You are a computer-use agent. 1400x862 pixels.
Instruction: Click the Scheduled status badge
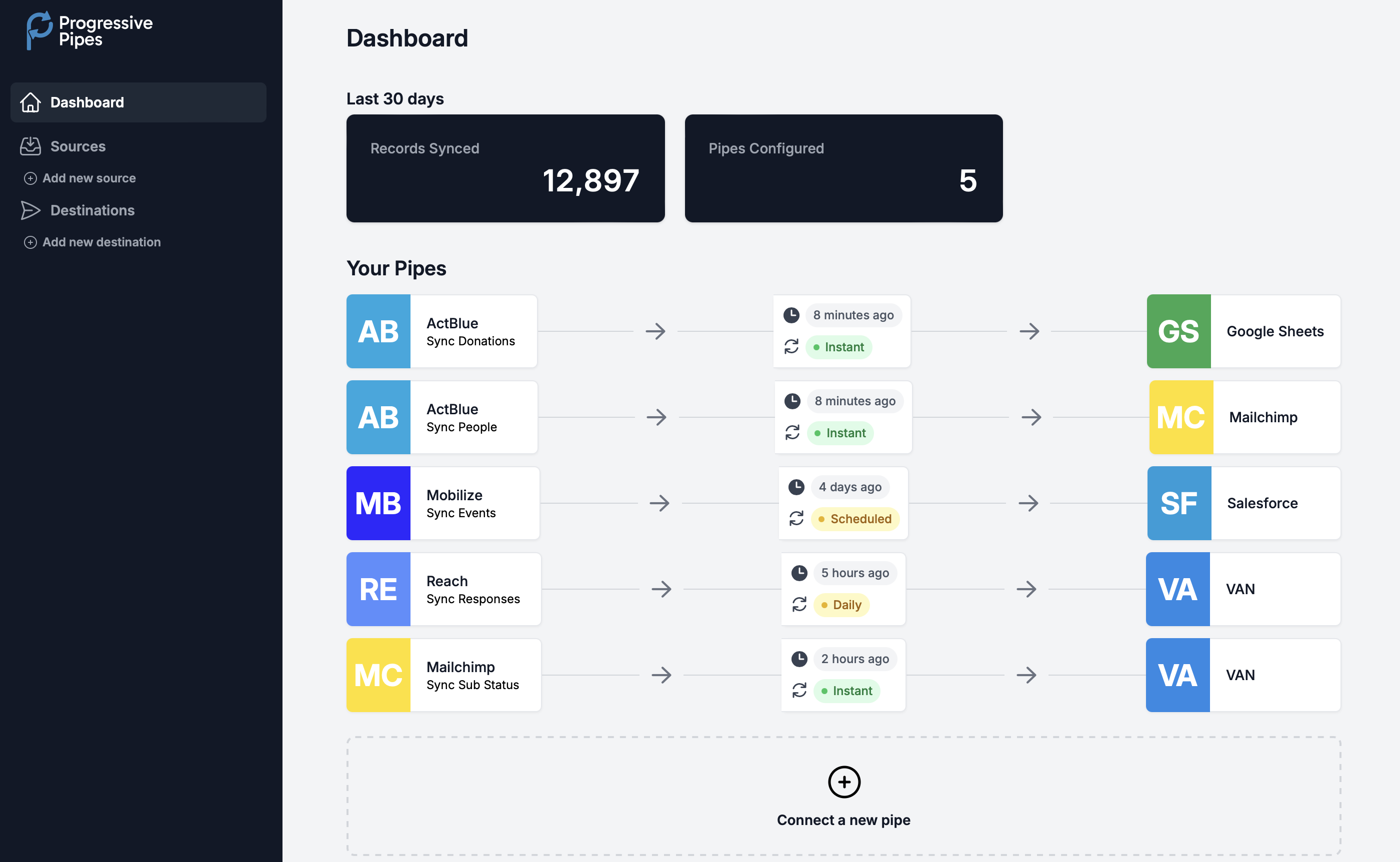pos(855,519)
